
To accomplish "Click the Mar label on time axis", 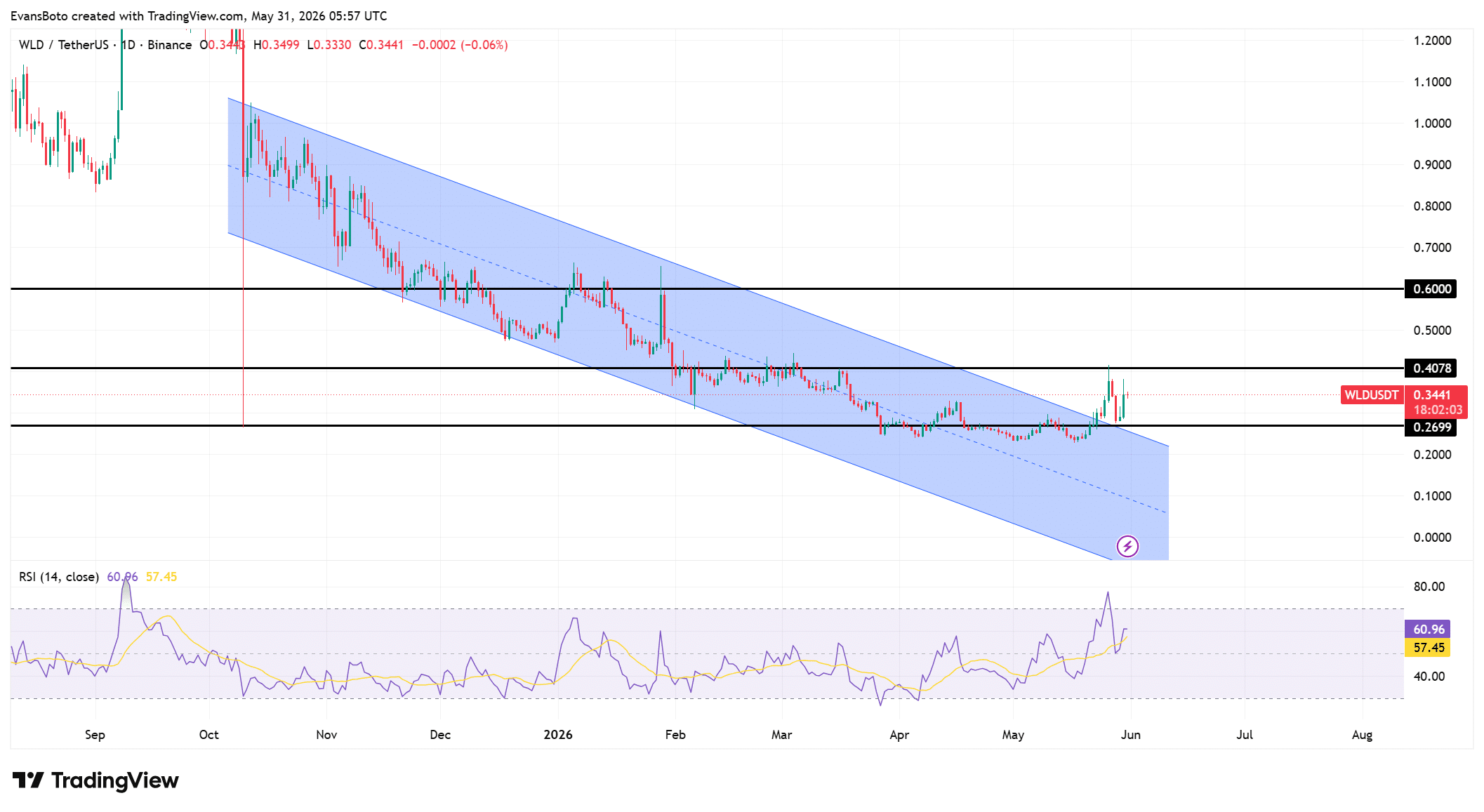I will (x=781, y=735).
